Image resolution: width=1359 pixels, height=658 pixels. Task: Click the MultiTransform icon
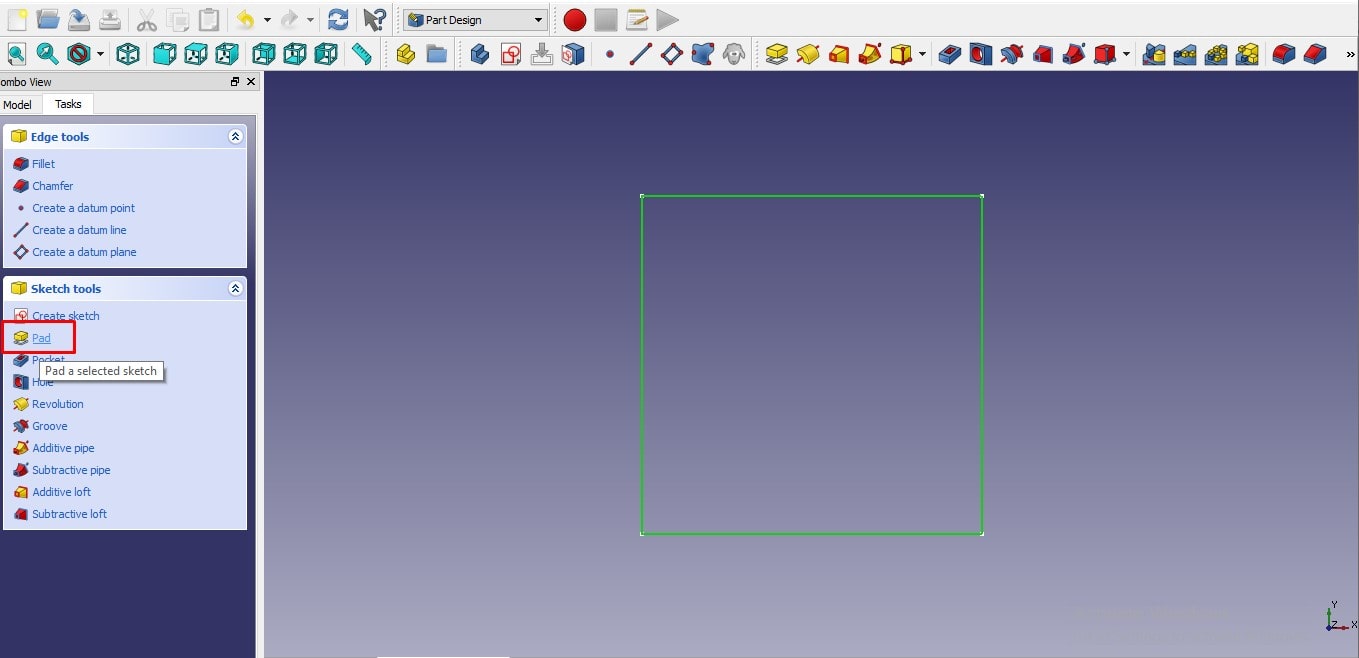1247,54
